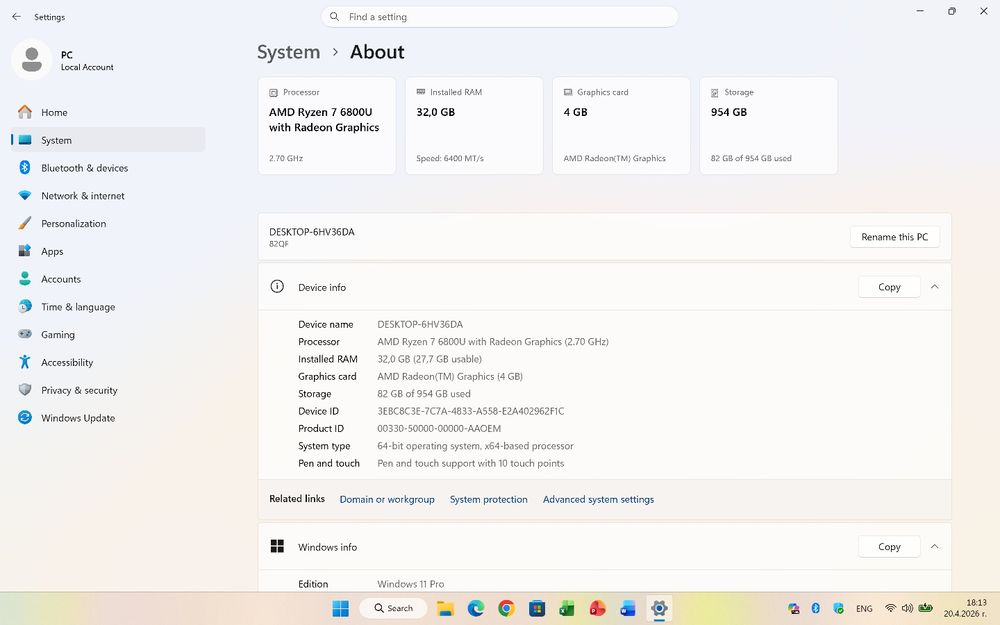Click the Rename this PC button
The image size is (1000, 625).
[894, 237]
